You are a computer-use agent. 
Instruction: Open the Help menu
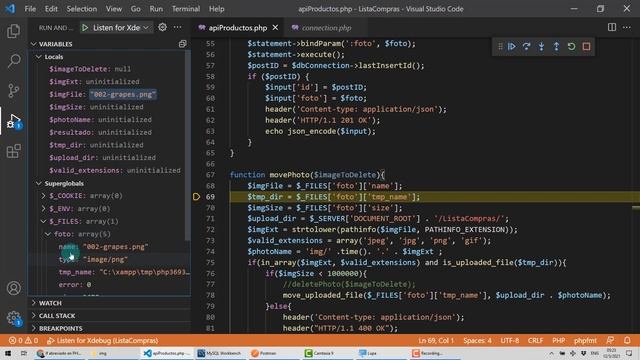(x=216, y=9)
